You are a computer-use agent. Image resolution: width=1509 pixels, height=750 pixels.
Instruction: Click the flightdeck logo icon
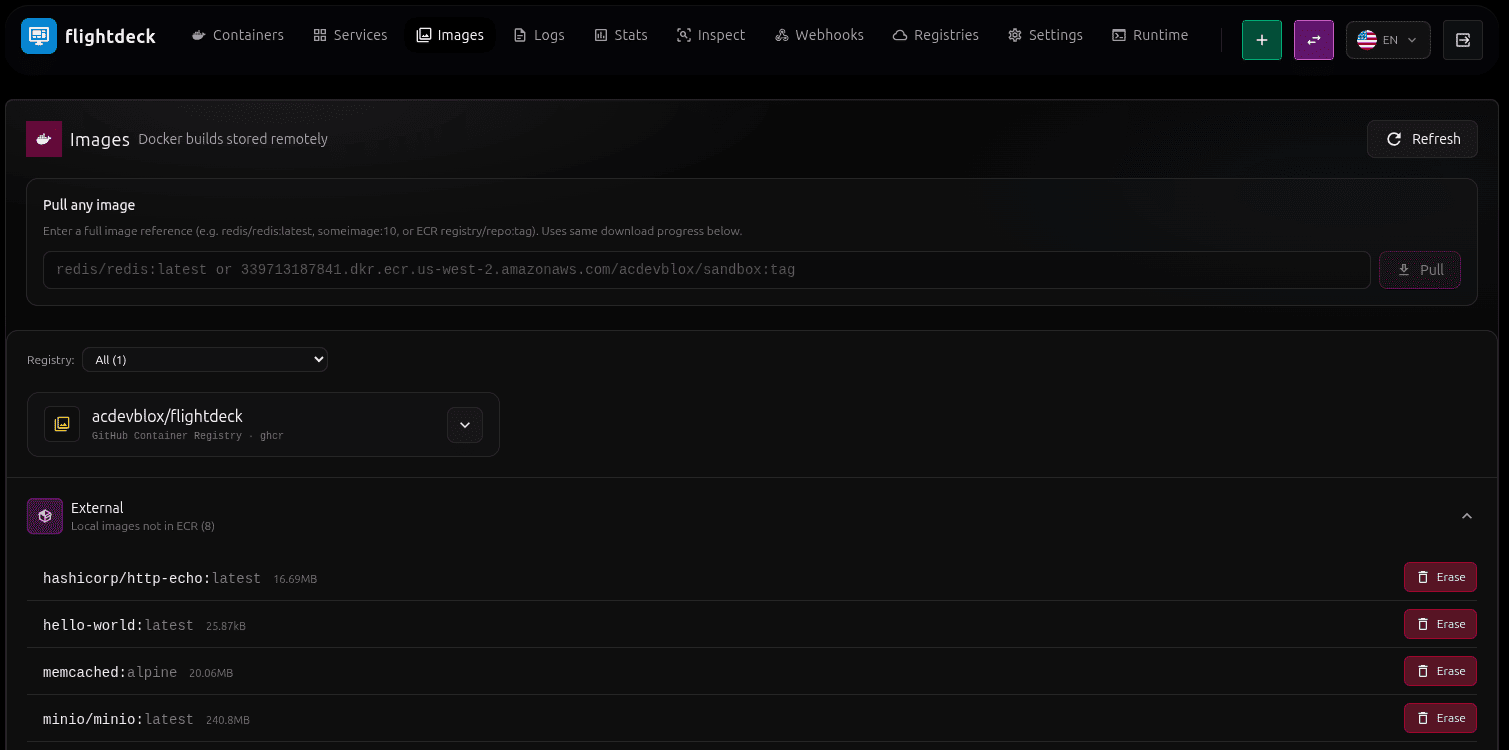click(39, 36)
